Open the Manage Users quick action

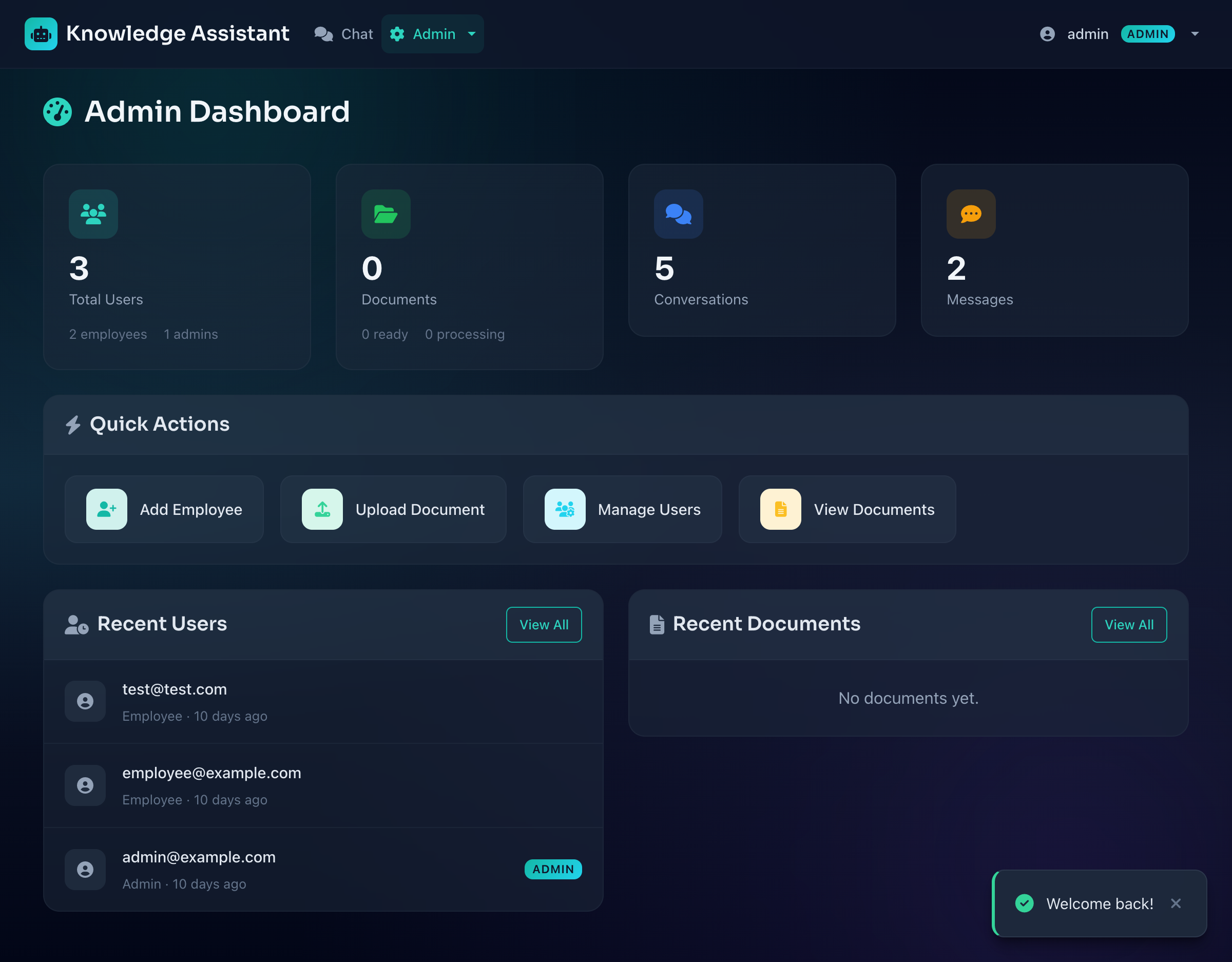[622, 510]
